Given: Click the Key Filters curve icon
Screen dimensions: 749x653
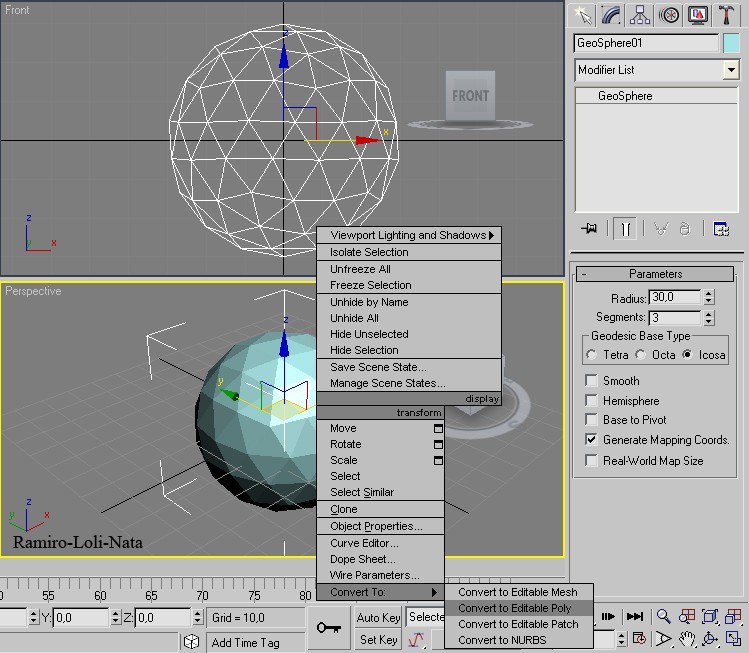Looking at the screenshot, I should coord(416,639).
